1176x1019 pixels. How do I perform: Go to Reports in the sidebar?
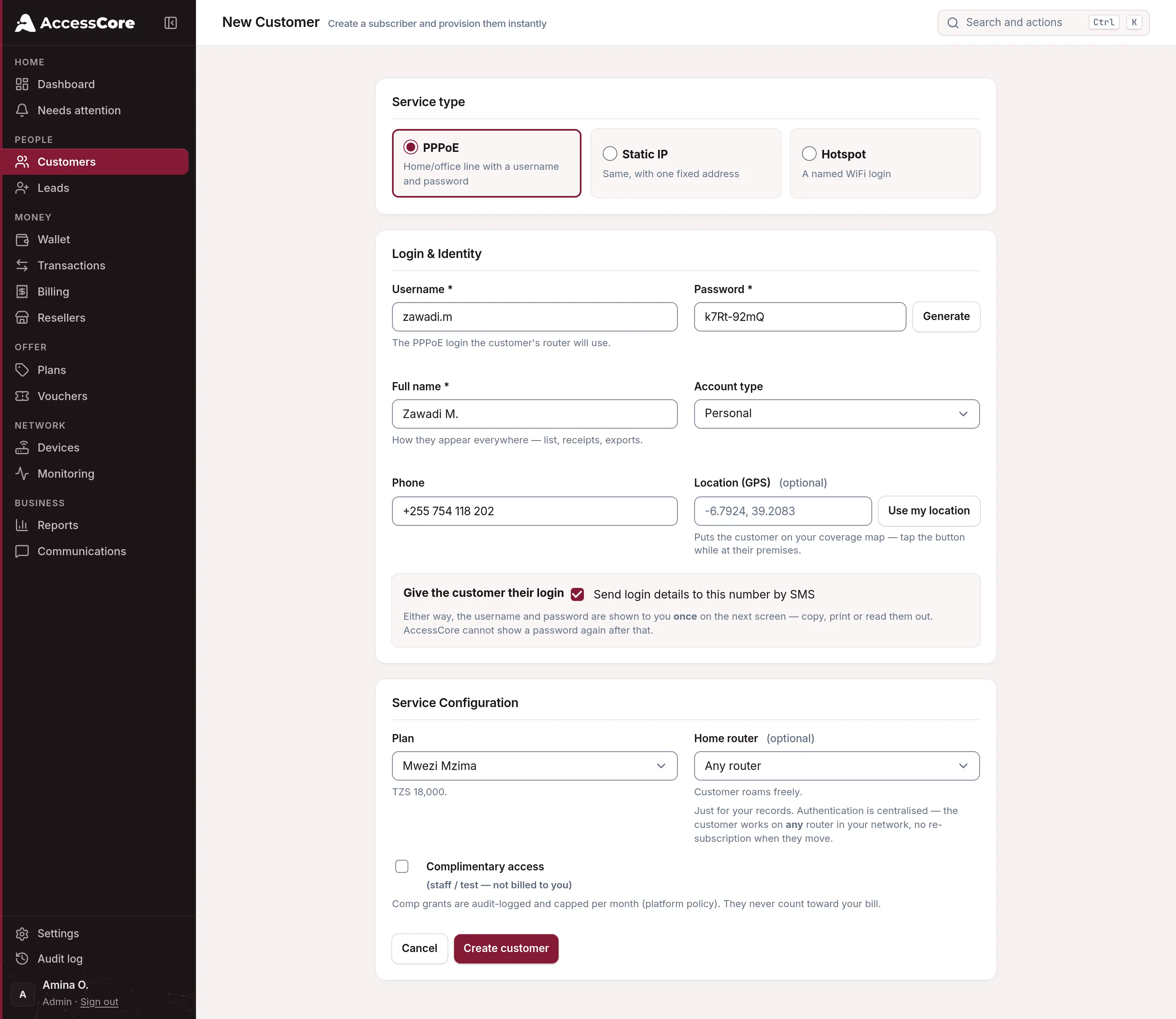click(95, 525)
